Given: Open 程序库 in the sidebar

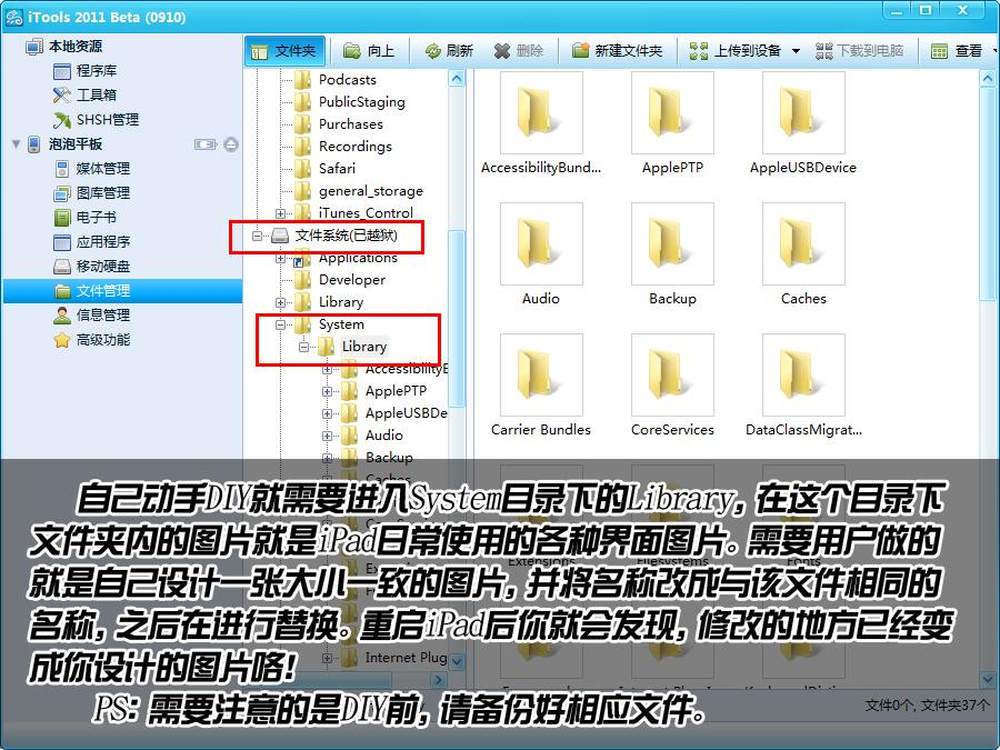Looking at the screenshot, I should tap(96, 70).
